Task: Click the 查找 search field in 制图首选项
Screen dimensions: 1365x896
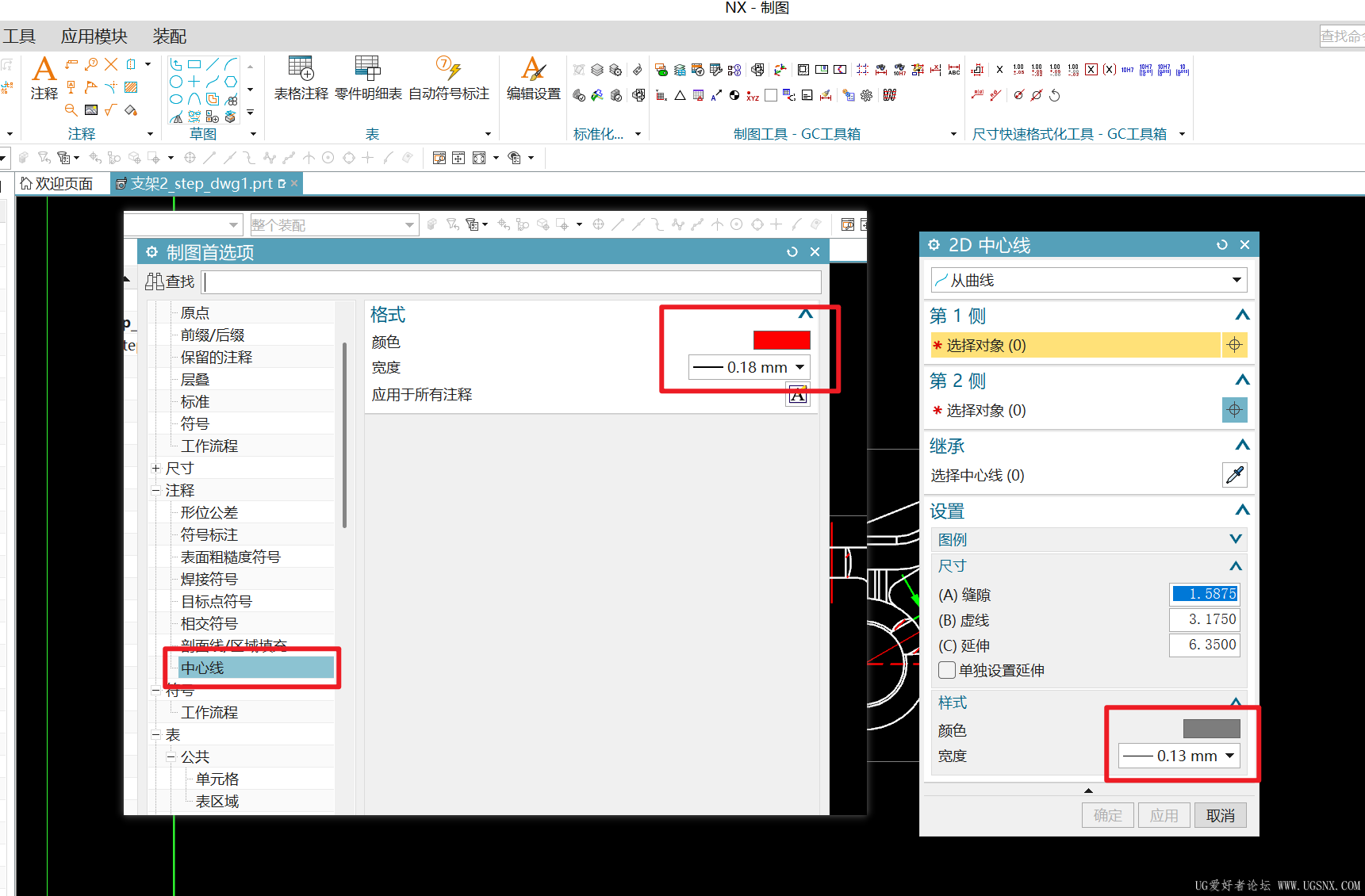Action: (512, 282)
